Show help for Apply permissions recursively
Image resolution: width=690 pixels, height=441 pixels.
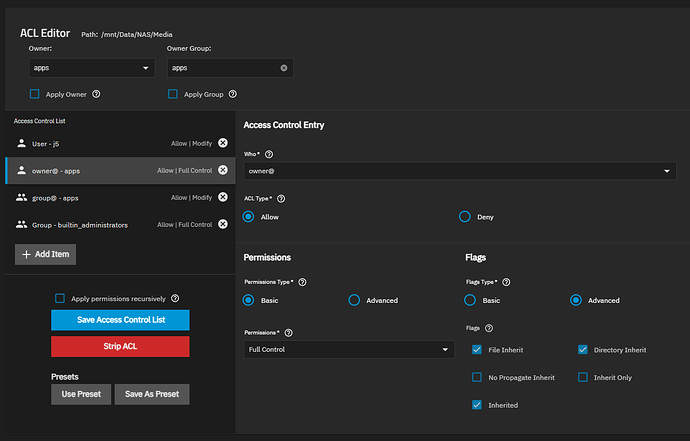(176, 298)
